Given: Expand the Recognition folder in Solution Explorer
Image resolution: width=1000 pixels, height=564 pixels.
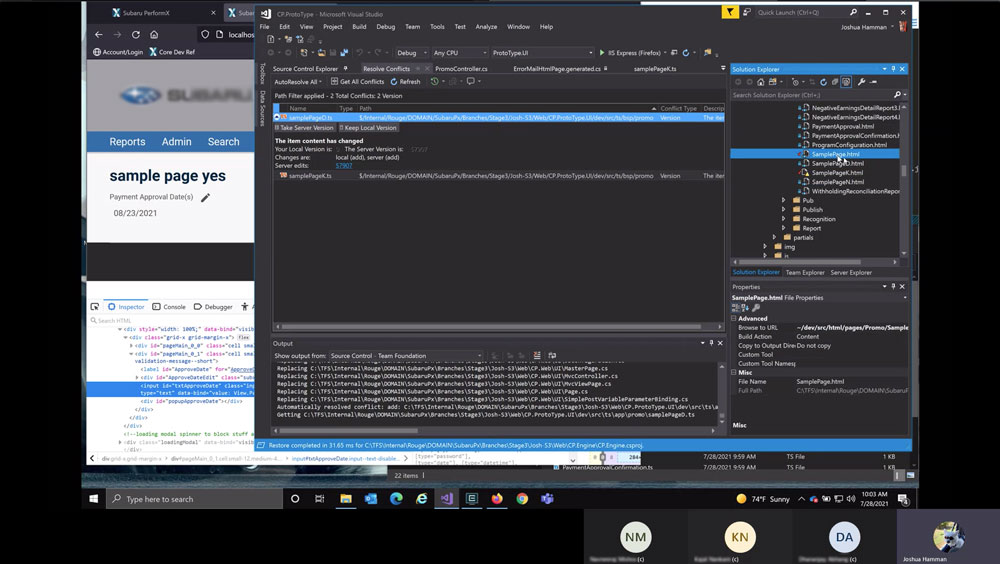Looking at the screenshot, I should pyautogui.click(x=784, y=219).
